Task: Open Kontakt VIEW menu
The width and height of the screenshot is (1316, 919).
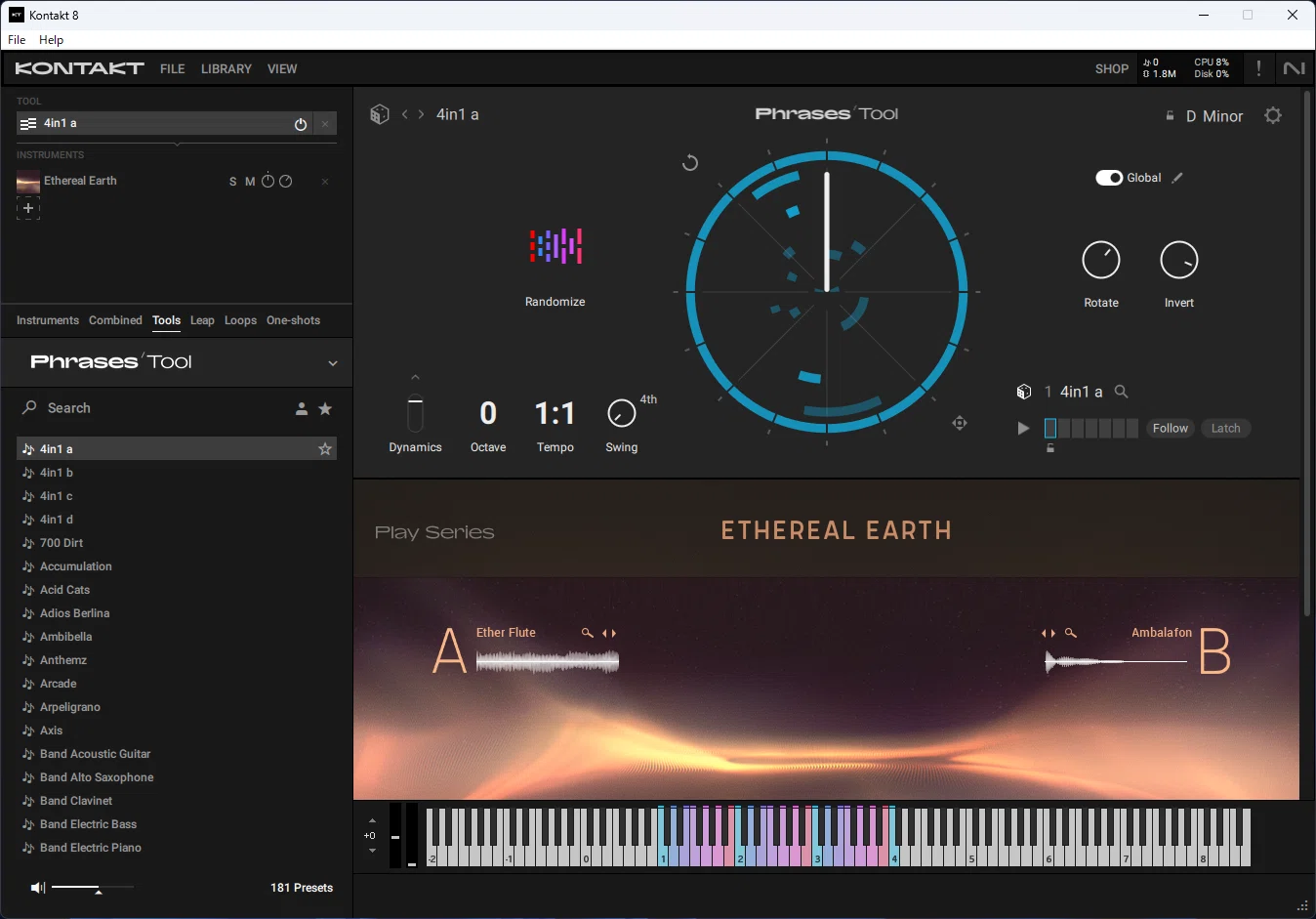Action: click(282, 69)
